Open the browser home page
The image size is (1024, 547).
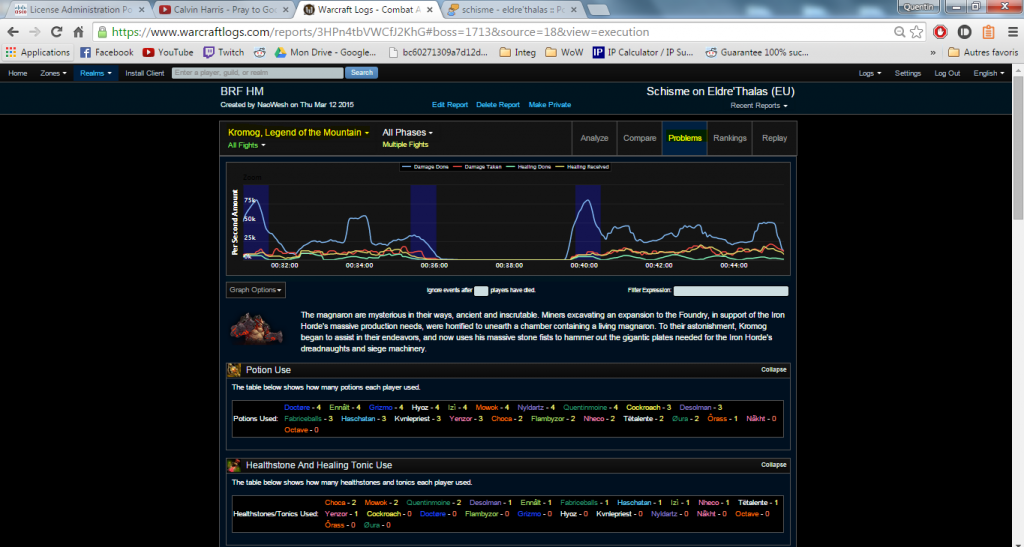click(78, 32)
